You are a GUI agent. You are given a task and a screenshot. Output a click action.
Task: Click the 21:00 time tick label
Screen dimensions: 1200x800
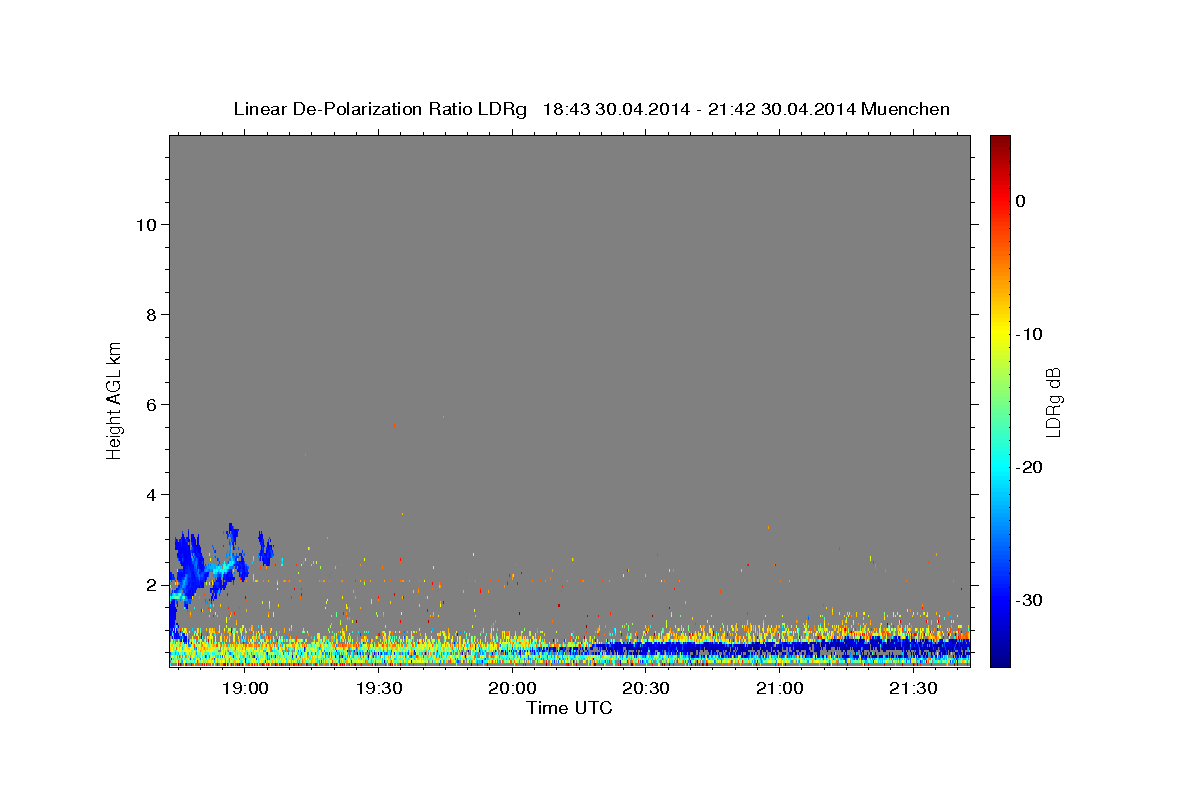[779, 688]
